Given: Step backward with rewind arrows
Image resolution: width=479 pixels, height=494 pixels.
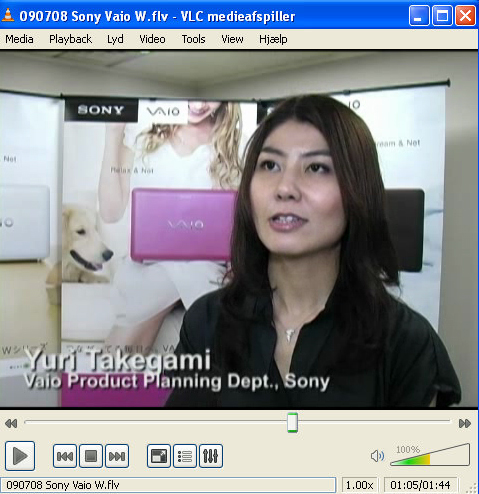Looking at the screenshot, I should 11,424.
